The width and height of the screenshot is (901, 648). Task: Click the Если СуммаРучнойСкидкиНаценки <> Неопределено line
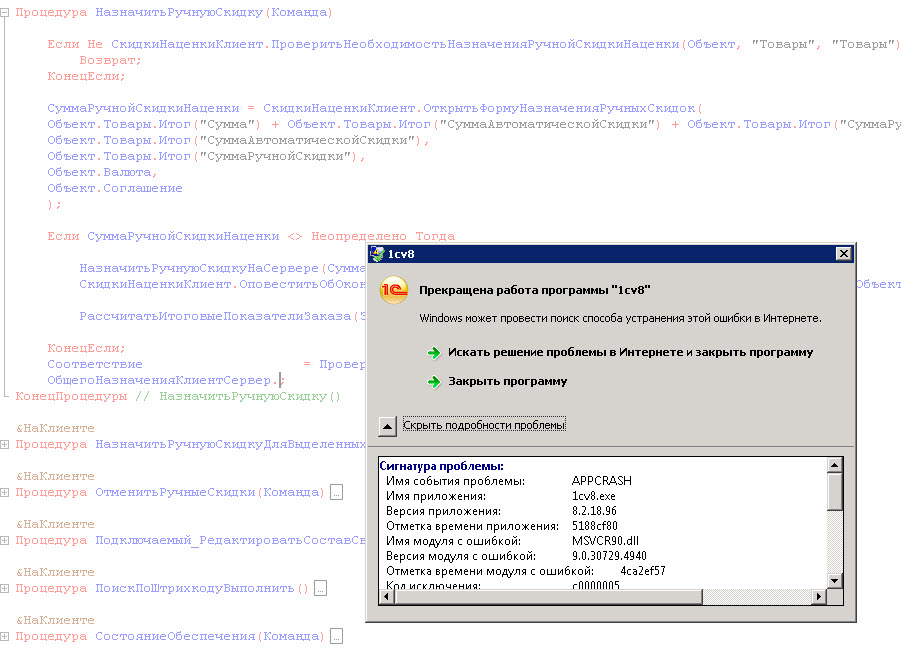[251, 236]
